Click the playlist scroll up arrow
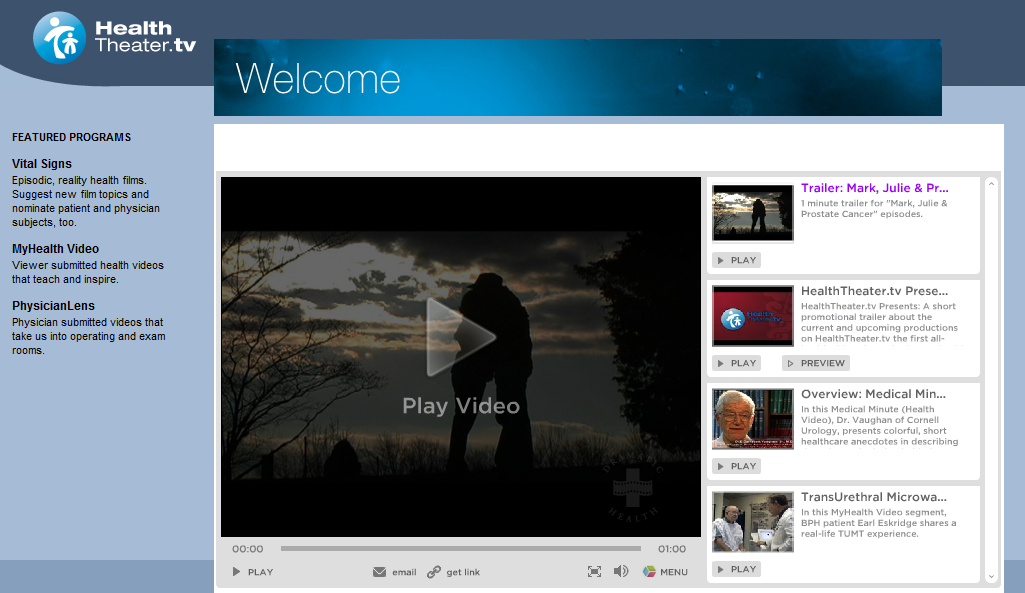The image size is (1025, 593). pyautogui.click(x=991, y=184)
